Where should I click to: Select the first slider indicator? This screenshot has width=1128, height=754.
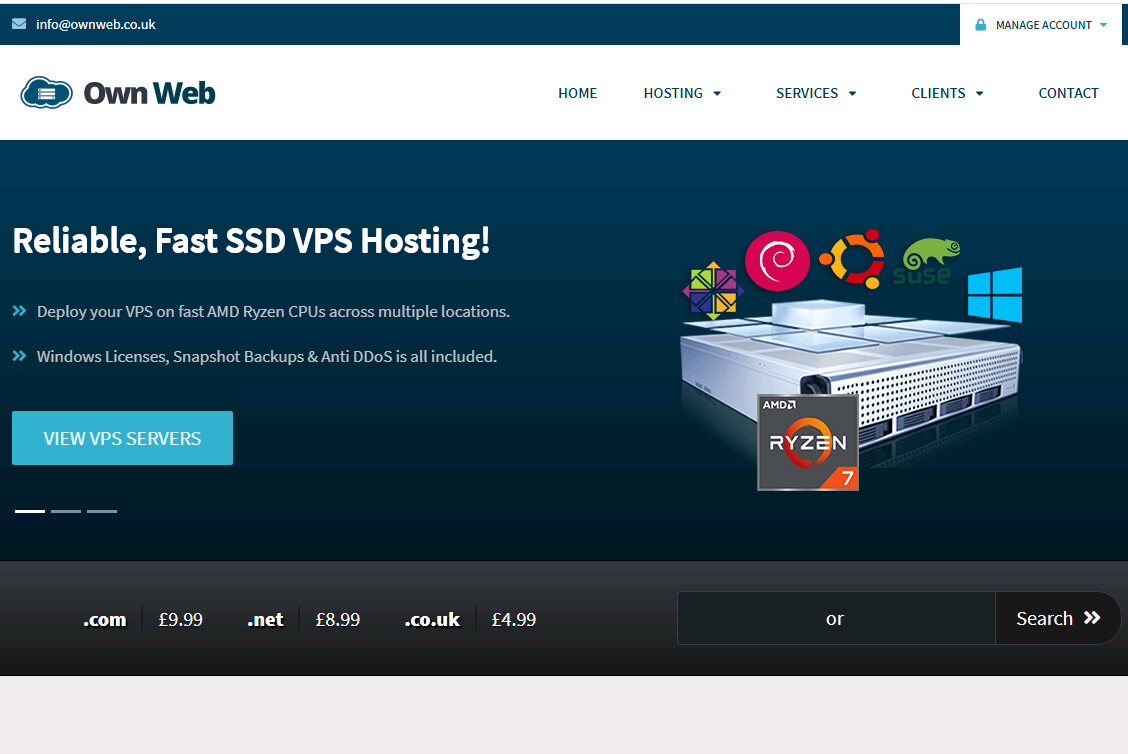tap(30, 512)
